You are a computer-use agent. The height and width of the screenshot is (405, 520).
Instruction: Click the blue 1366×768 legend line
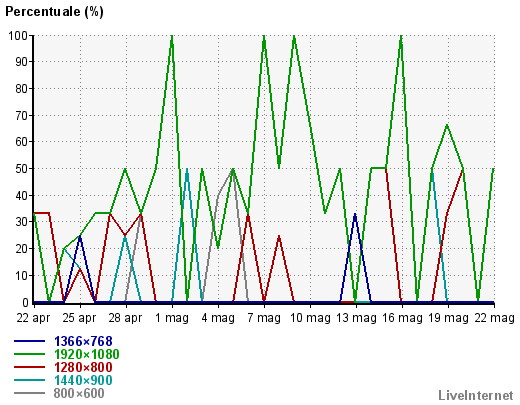coord(29,341)
